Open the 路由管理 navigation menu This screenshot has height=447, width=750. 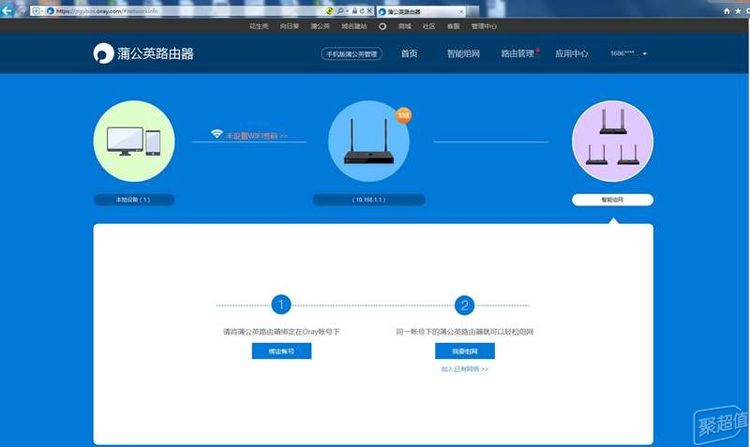point(518,53)
